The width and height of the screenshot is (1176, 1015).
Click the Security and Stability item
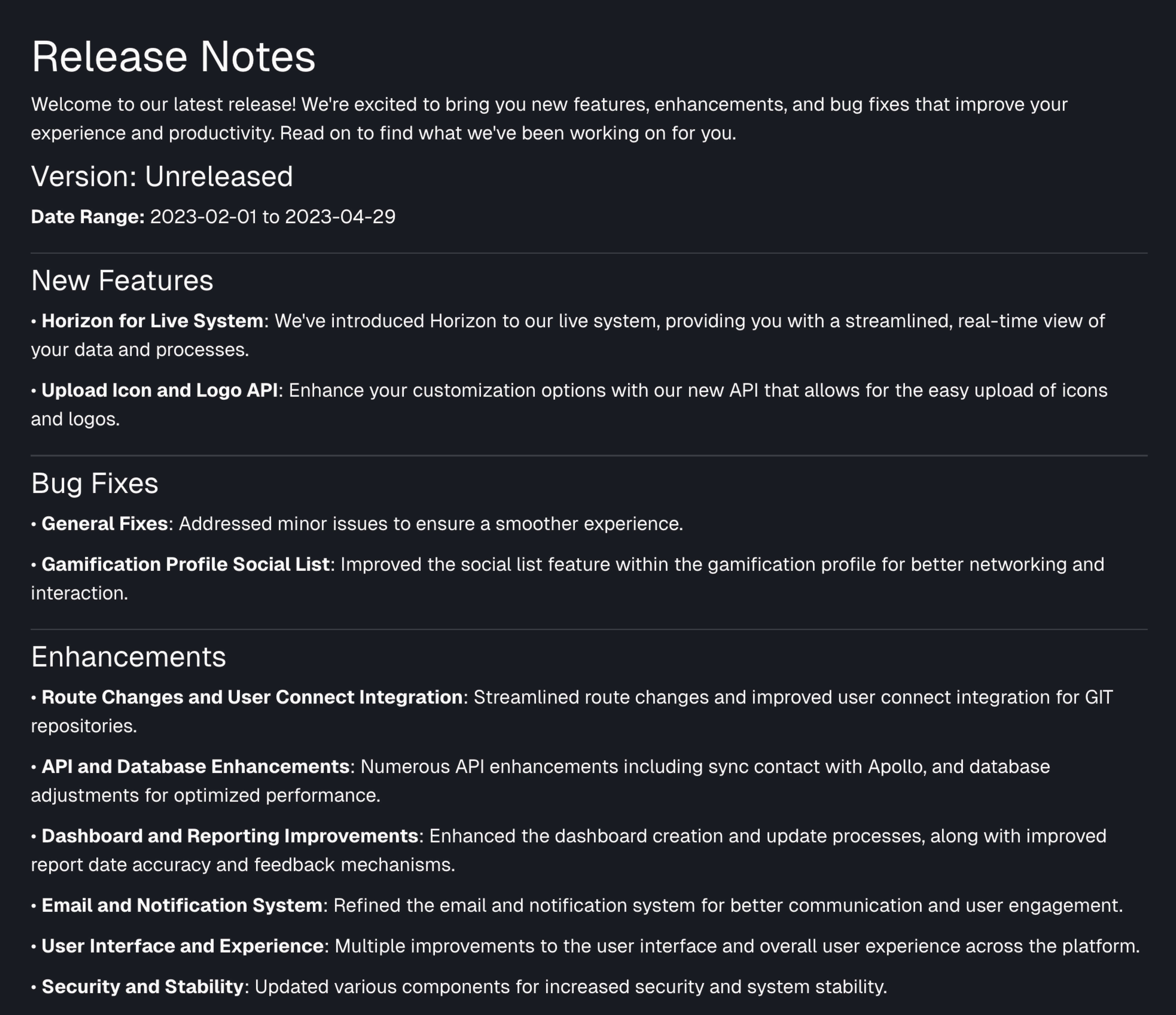142,987
